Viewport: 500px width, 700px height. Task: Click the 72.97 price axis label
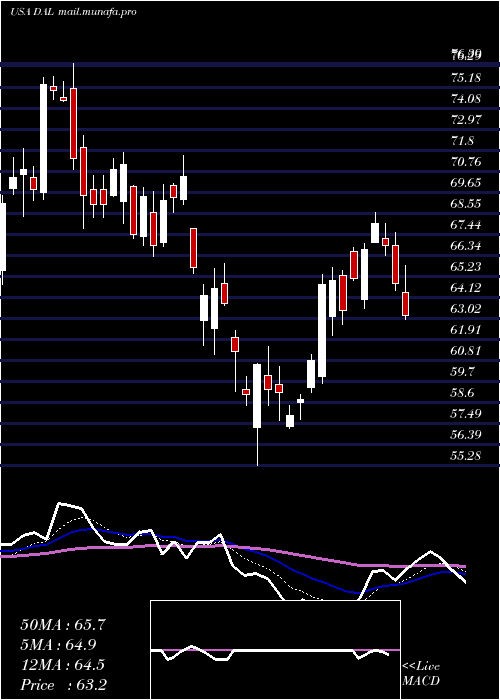(x=466, y=120)
